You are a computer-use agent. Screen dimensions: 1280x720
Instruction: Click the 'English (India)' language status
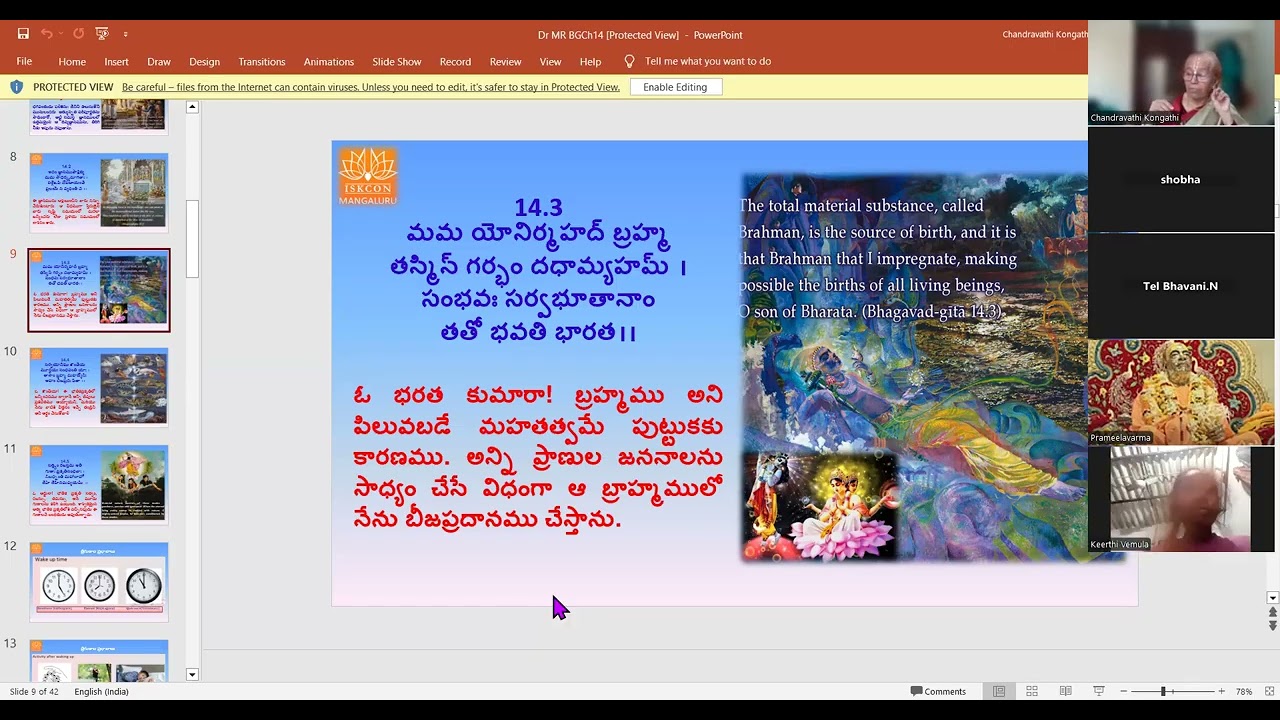click(x=101, y=691)
